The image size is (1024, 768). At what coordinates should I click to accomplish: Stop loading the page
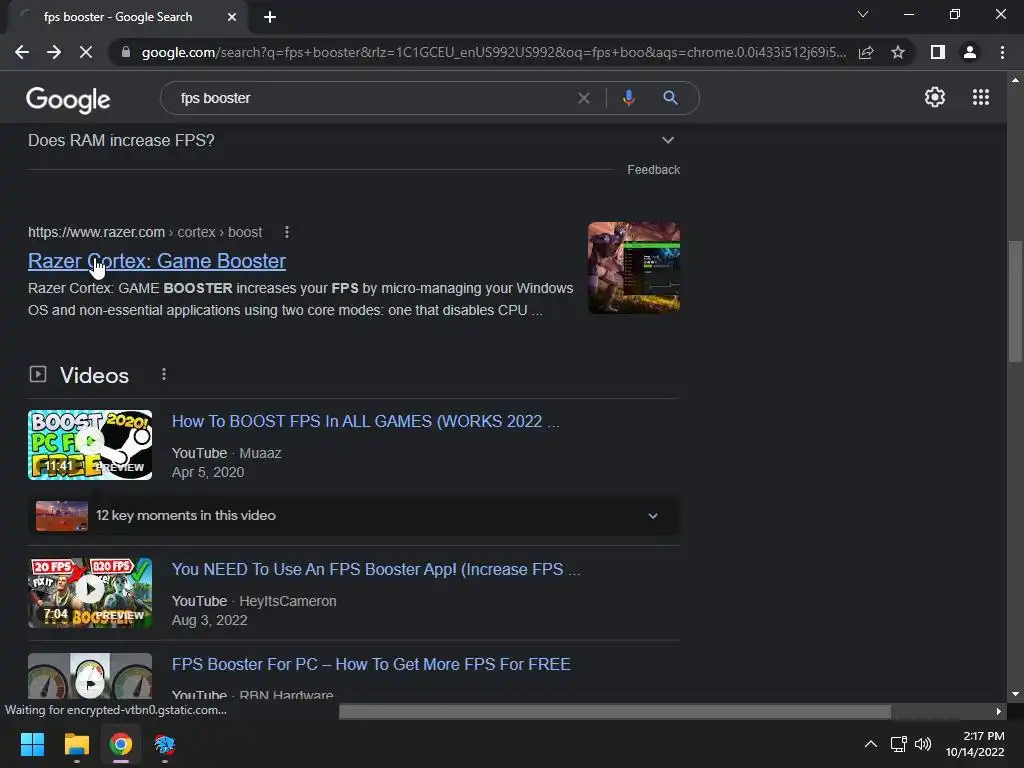click(x=86, y=52)
